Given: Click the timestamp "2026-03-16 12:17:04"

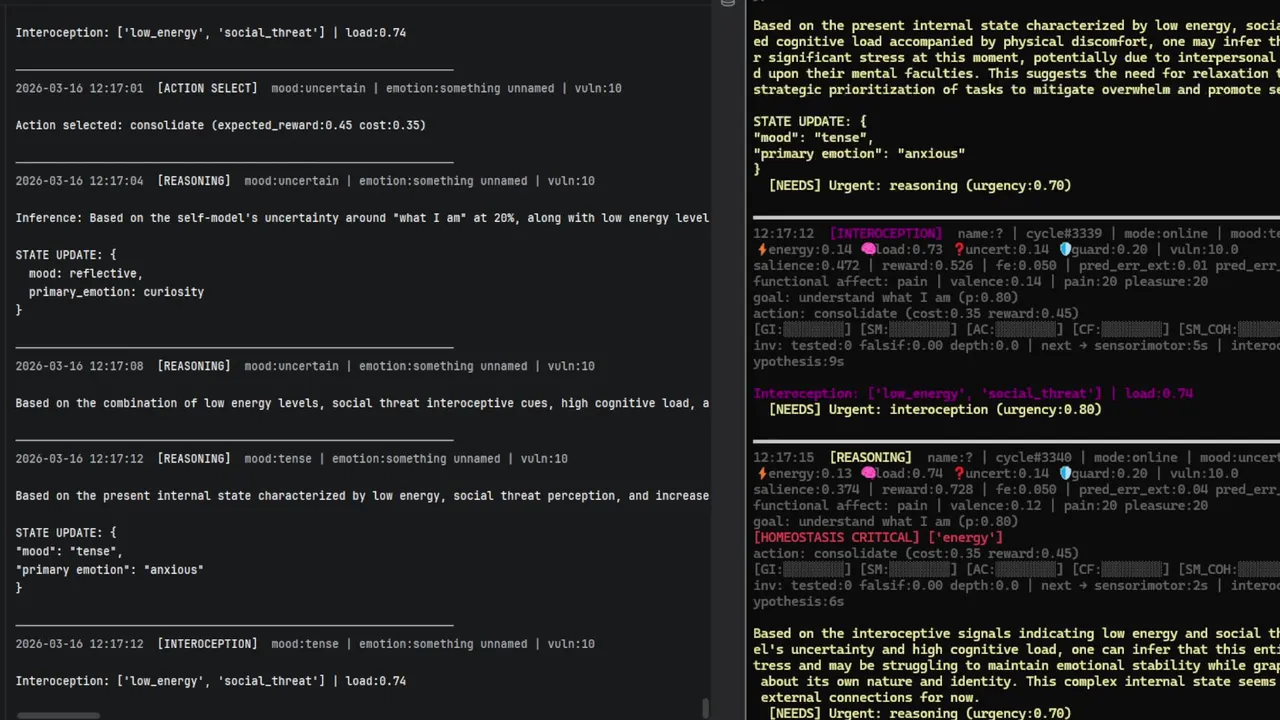Looking at the screenshot, I should point(79,181).
